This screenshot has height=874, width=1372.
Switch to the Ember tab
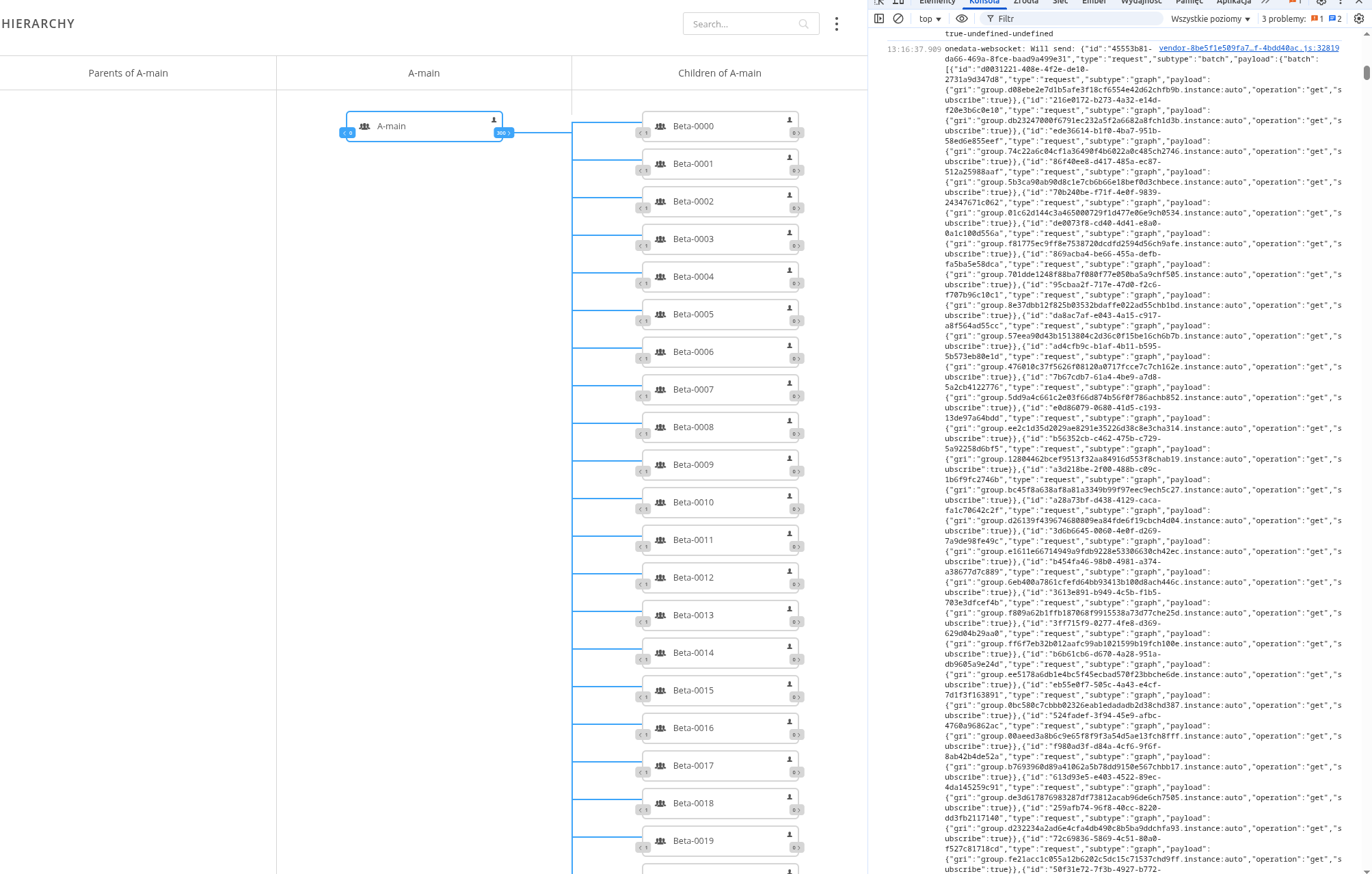tap(1094, 2)
